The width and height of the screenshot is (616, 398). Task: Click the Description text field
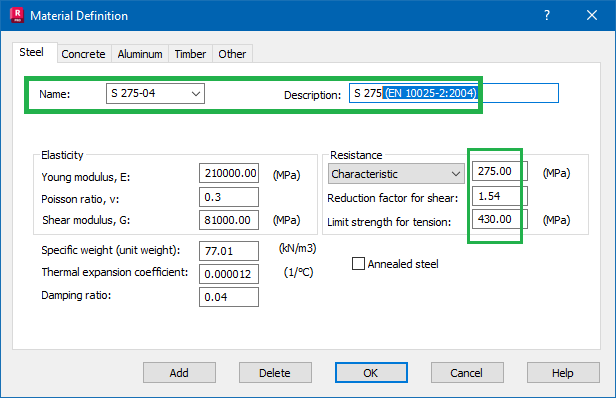click(454, 93)
